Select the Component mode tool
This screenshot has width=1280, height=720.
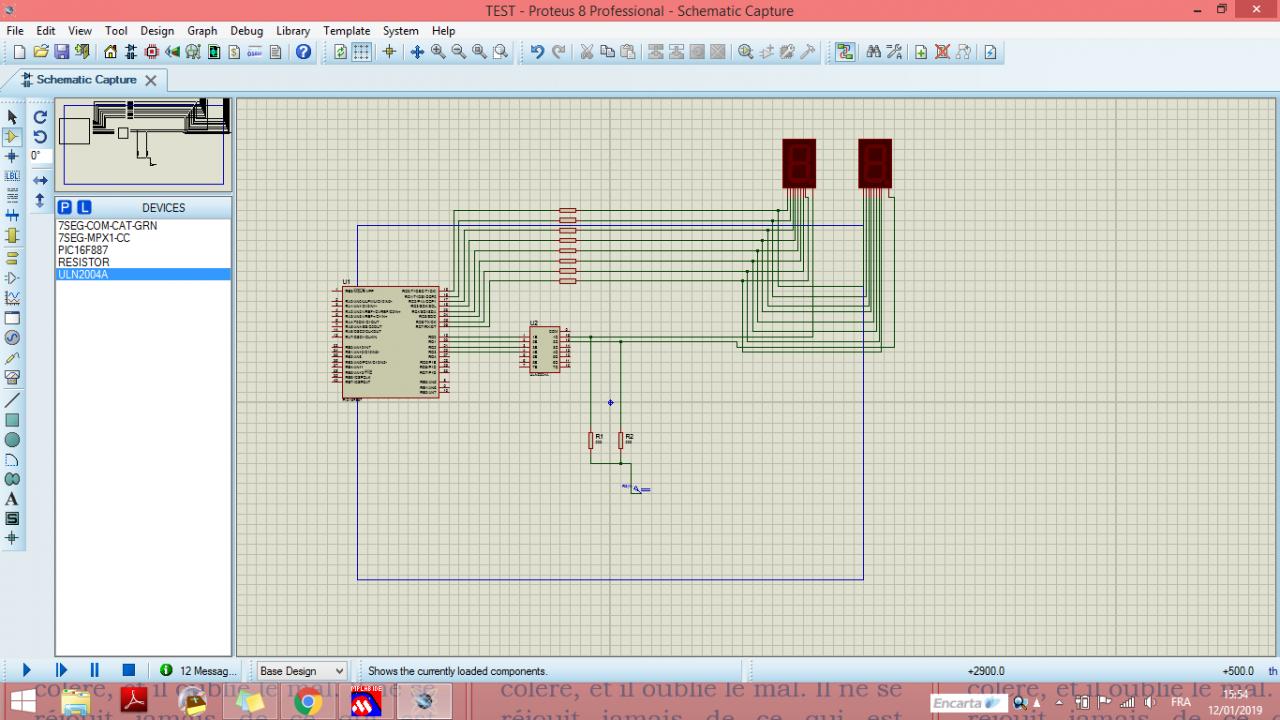click(x=12, y=137)
